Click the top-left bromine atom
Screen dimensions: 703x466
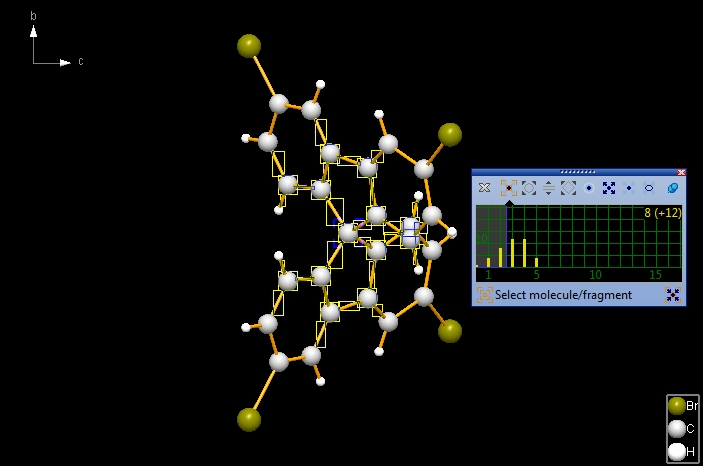249,46
